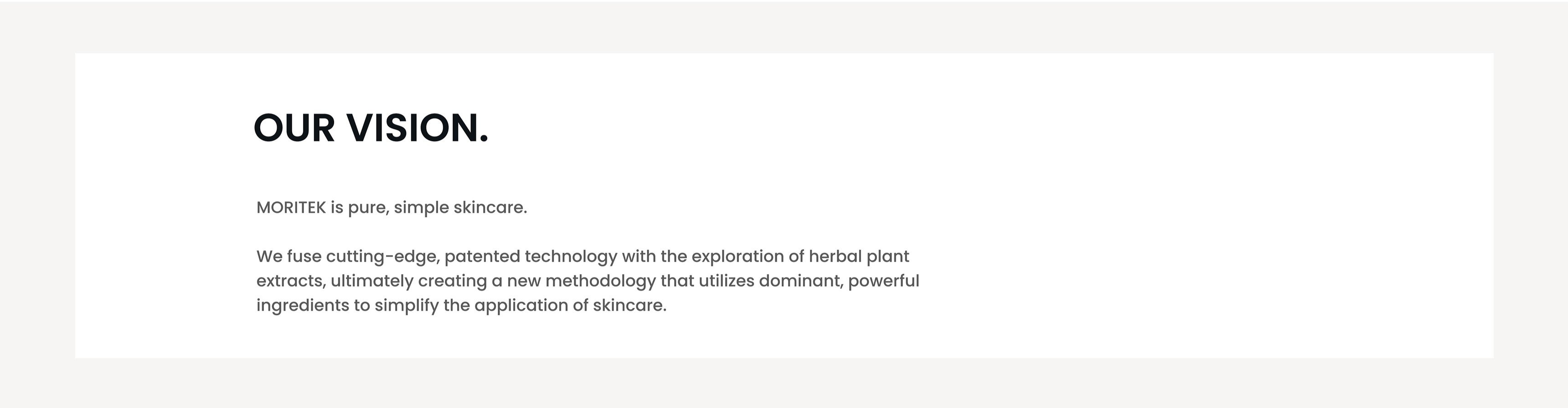This screenshot has height=408, width=1568.
Task: Click the word "powerful"
Action: pos(883,281)
